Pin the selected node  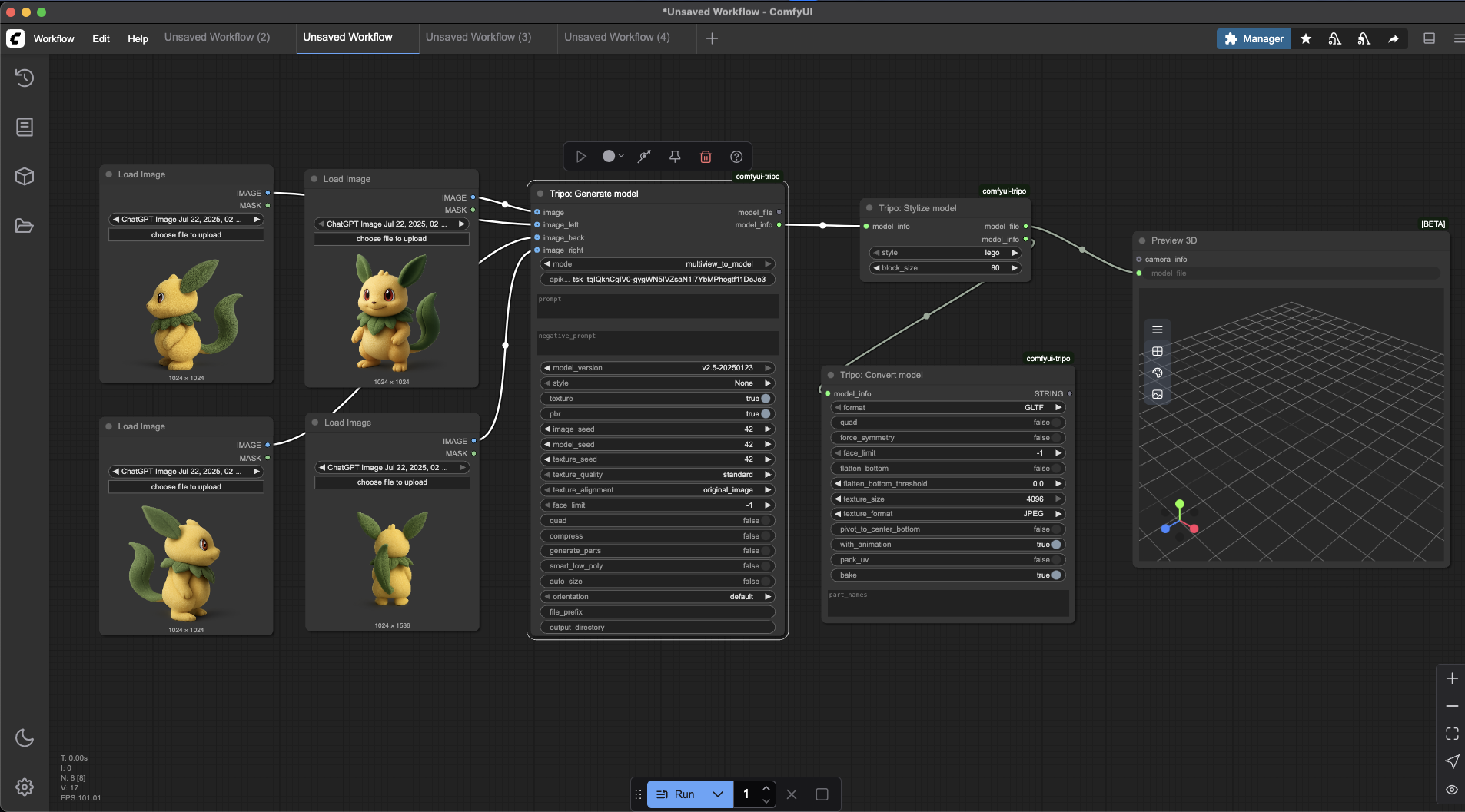[x=675, y=157]
